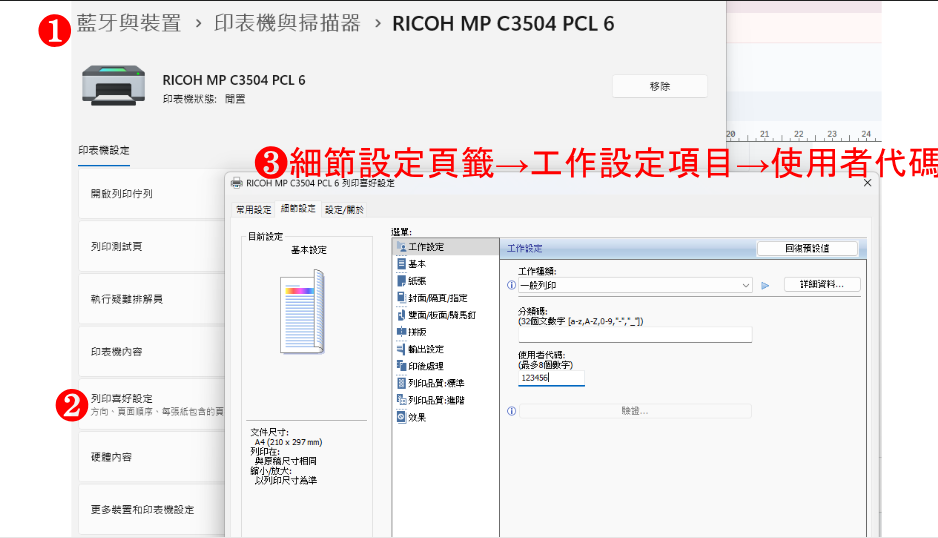Image resolution: width=938 pixels, height=538 pixels.
Task: Click the blue arrow icon next to 一般列印
Action: pos(765,285)
